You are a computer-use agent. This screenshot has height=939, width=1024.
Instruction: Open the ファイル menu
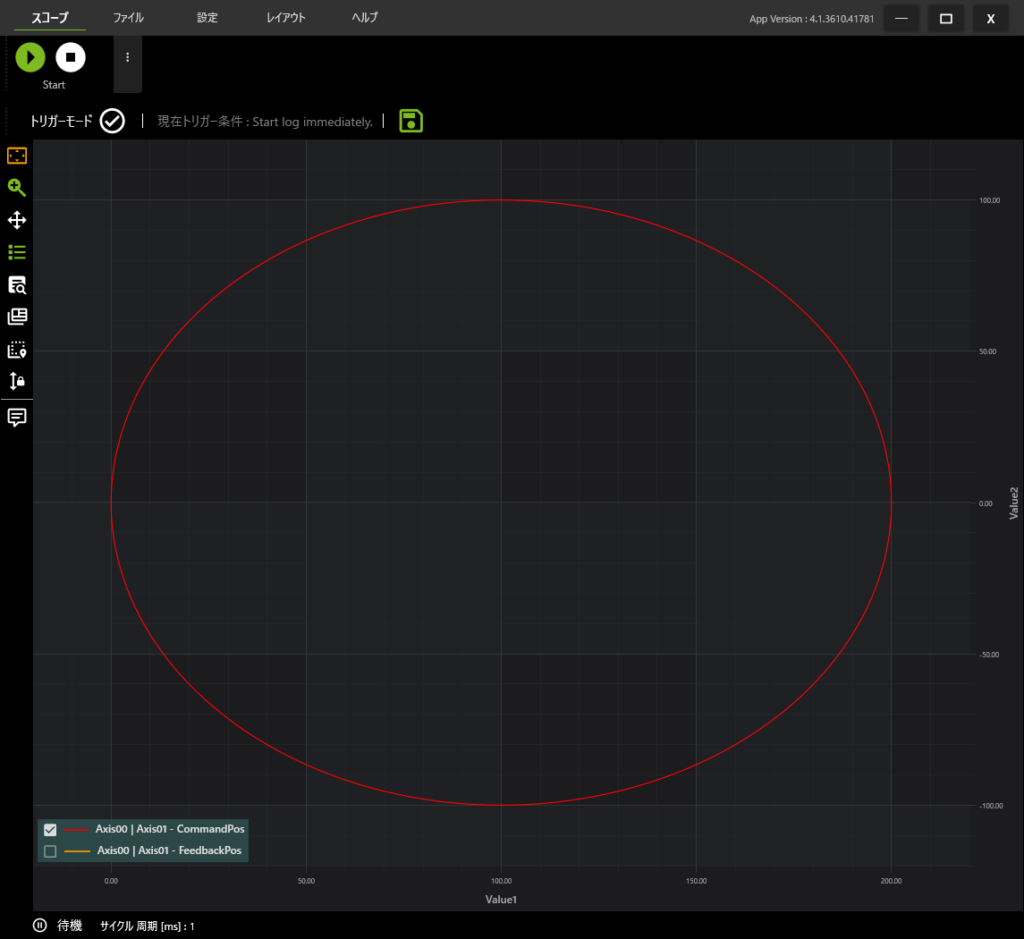pos(128,18)
